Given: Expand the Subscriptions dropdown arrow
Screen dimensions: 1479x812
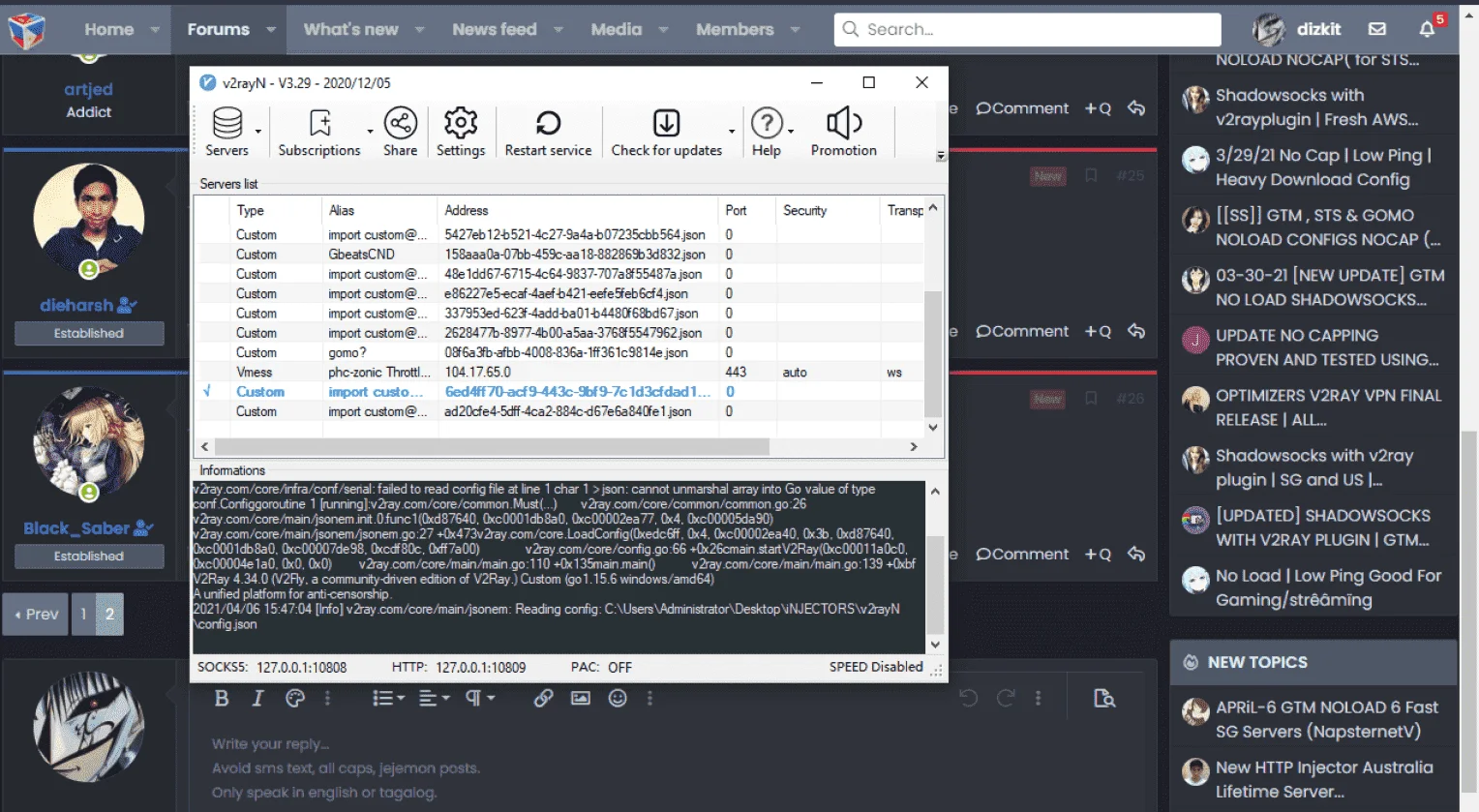Looking at the screenshot, I should pos(370,131).
